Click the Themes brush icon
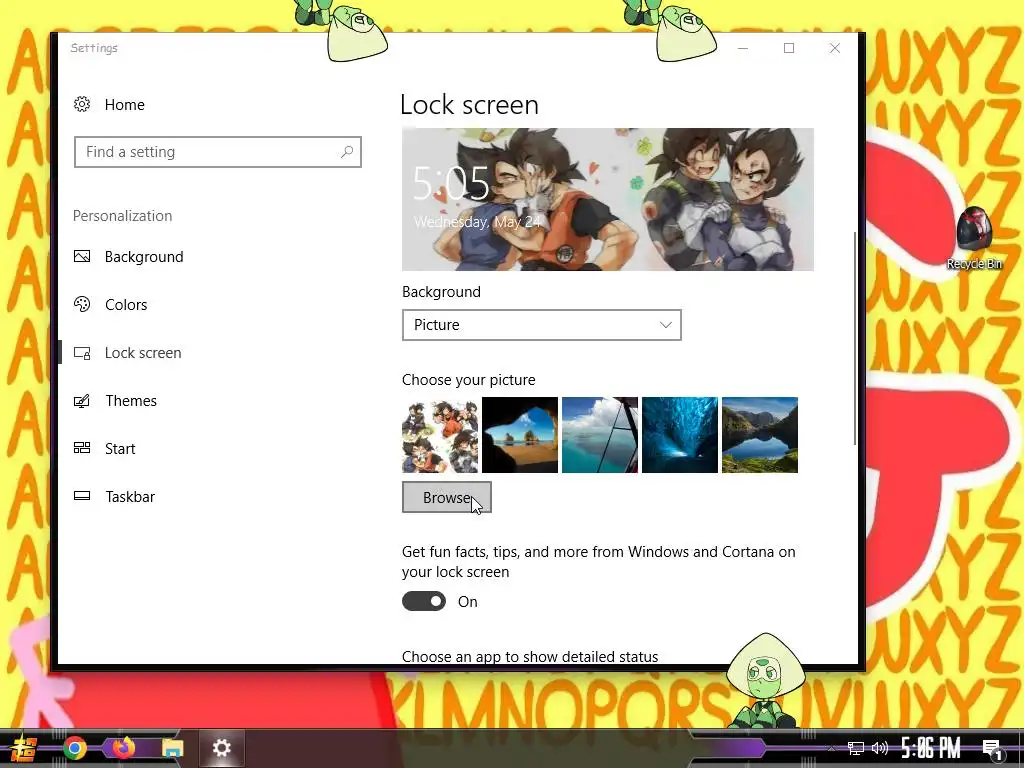The height and width of the screenshot is (768, 1024). (x=82, y=400)
